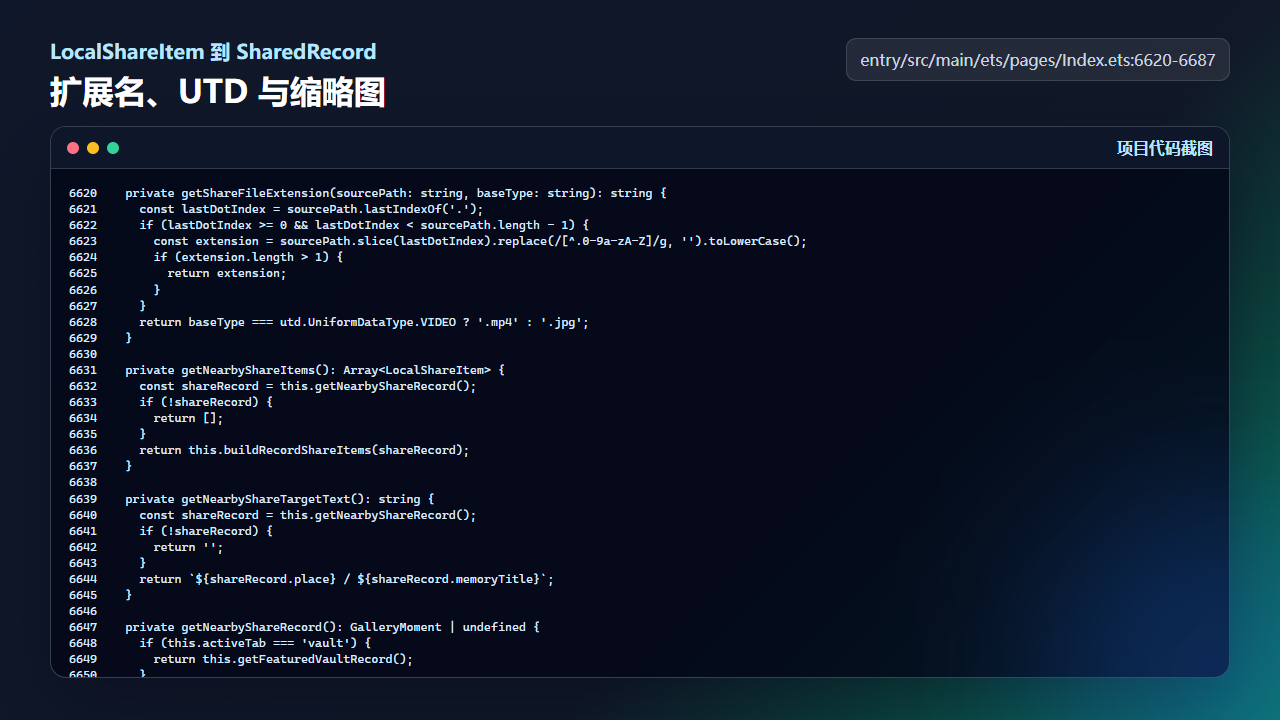Click the 项目代码截图 label
Screen dimensions: 1280x720
pyautogui.click(x=1164, y=148)
